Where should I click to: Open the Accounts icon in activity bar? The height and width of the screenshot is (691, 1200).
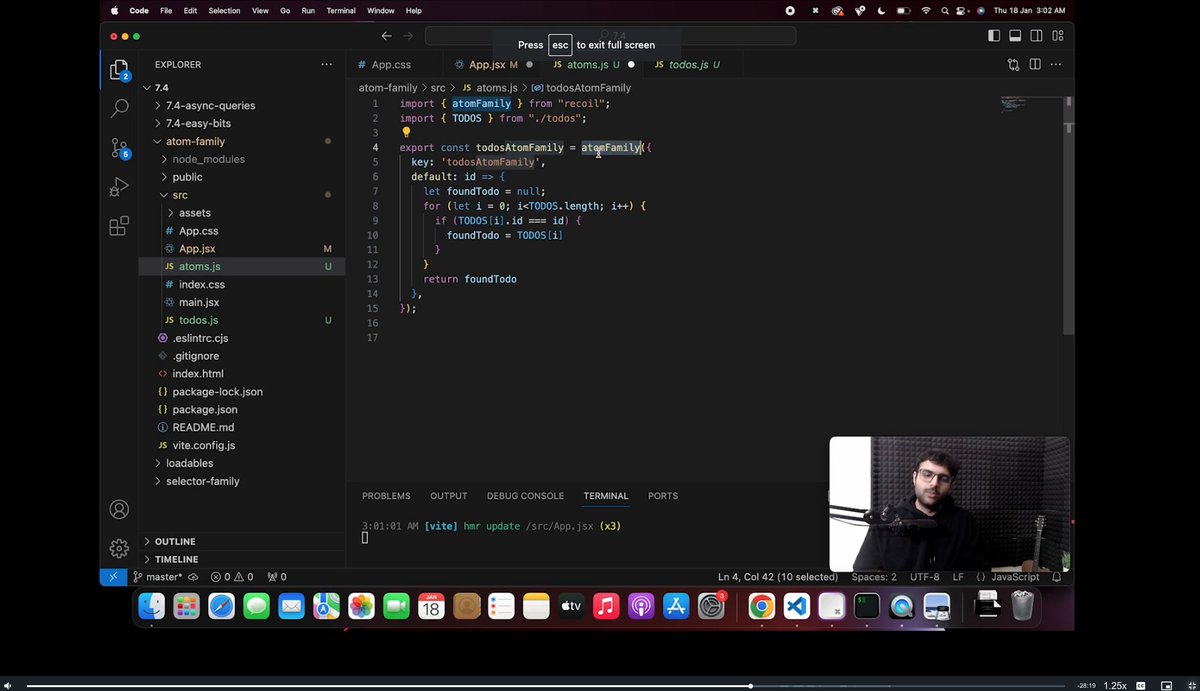119,509
